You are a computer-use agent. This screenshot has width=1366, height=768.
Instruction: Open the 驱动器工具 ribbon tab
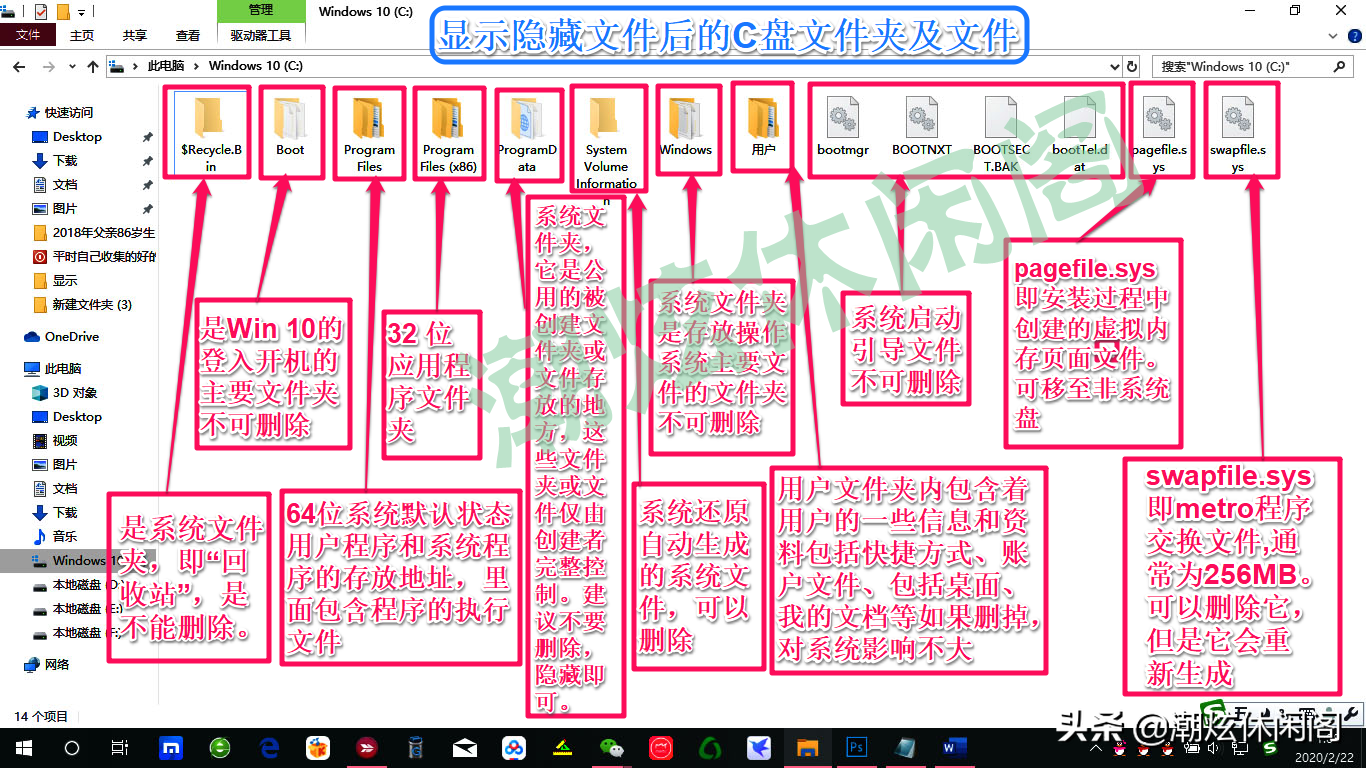point(261,35)
